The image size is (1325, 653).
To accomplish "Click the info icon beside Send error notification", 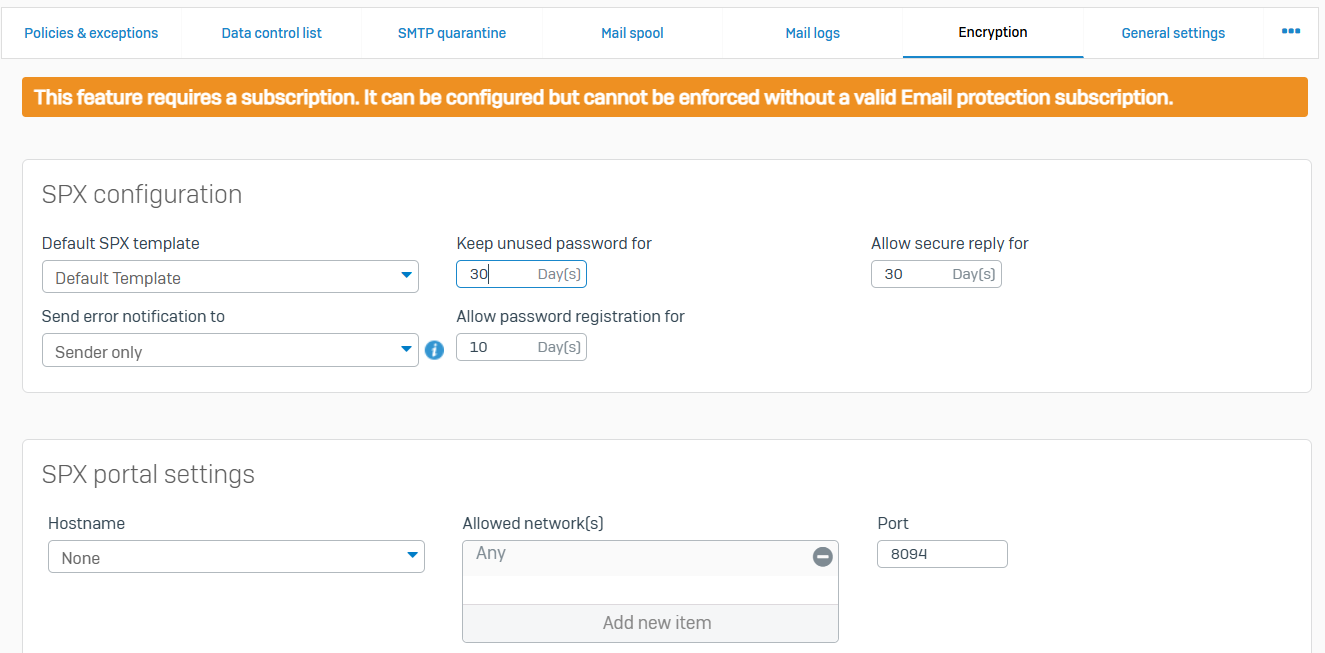I will pos(434,350).
